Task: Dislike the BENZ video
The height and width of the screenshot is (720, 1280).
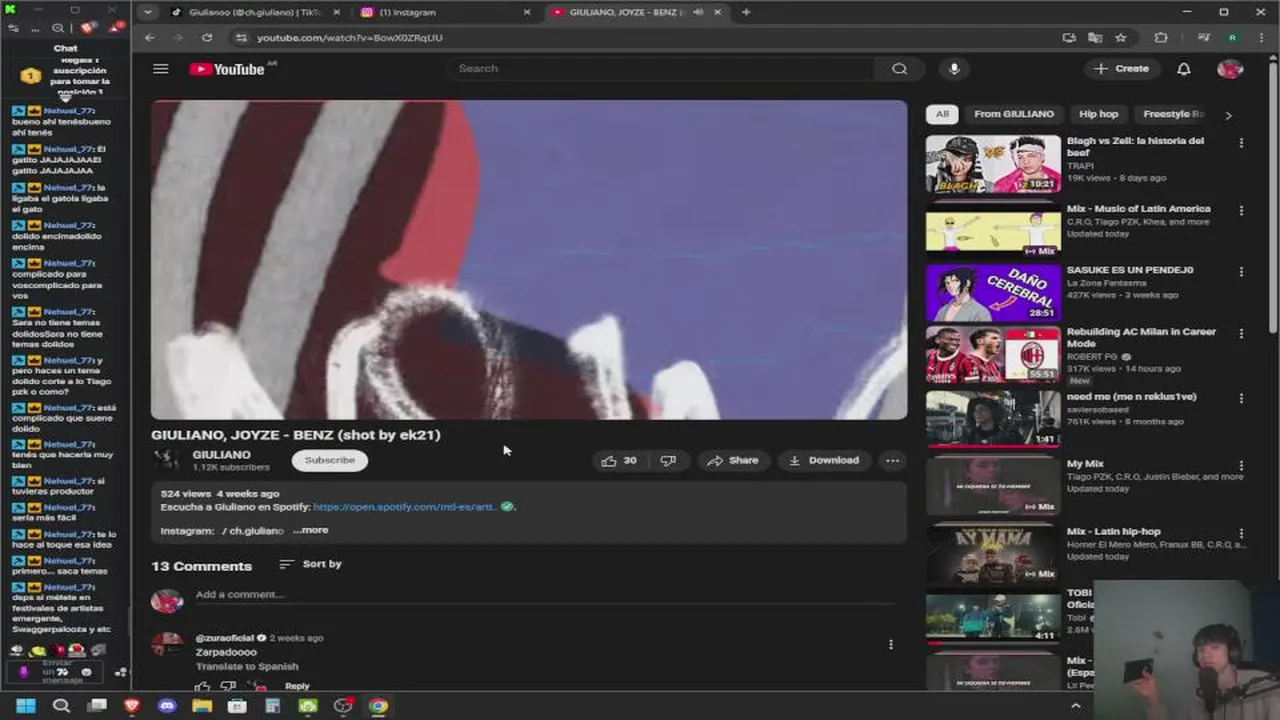Action: (x=668, y=460)
